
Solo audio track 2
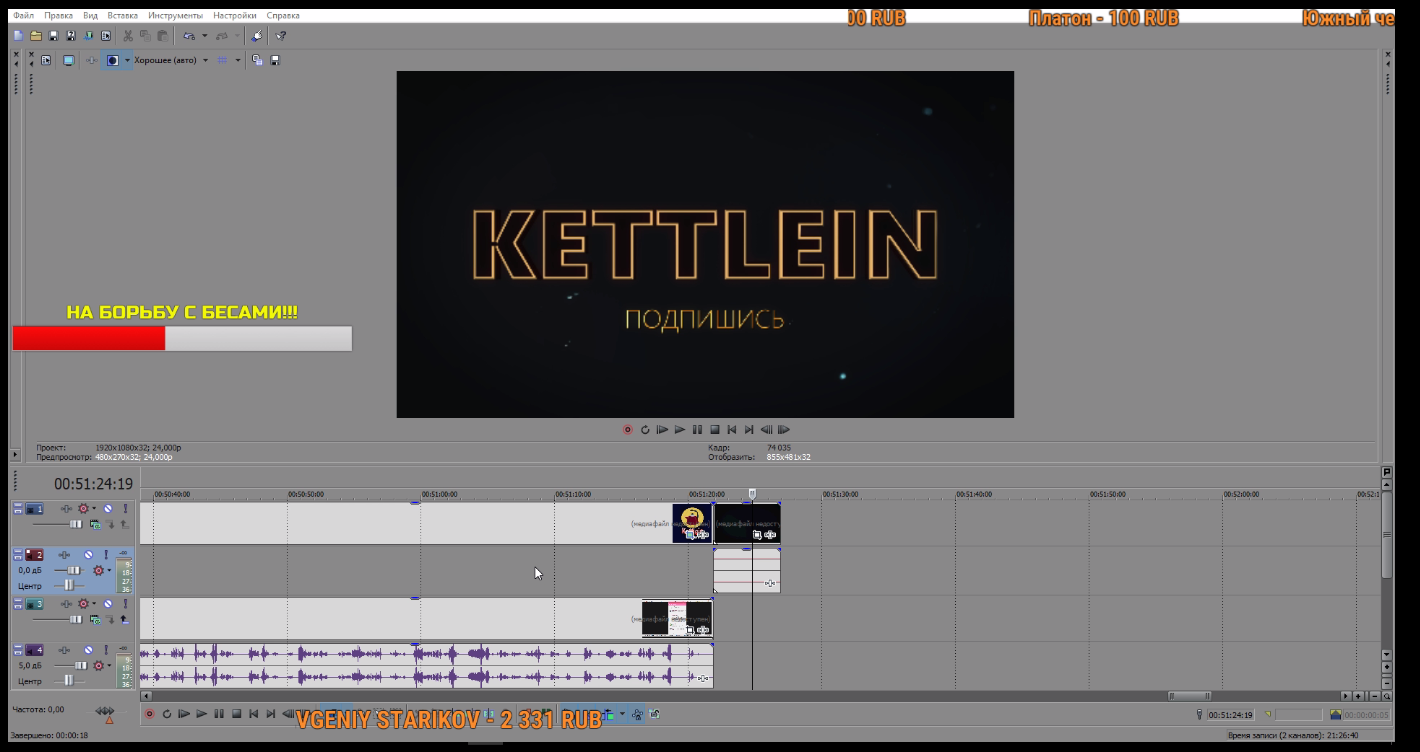pyautogui.click(x=106, y=555)
